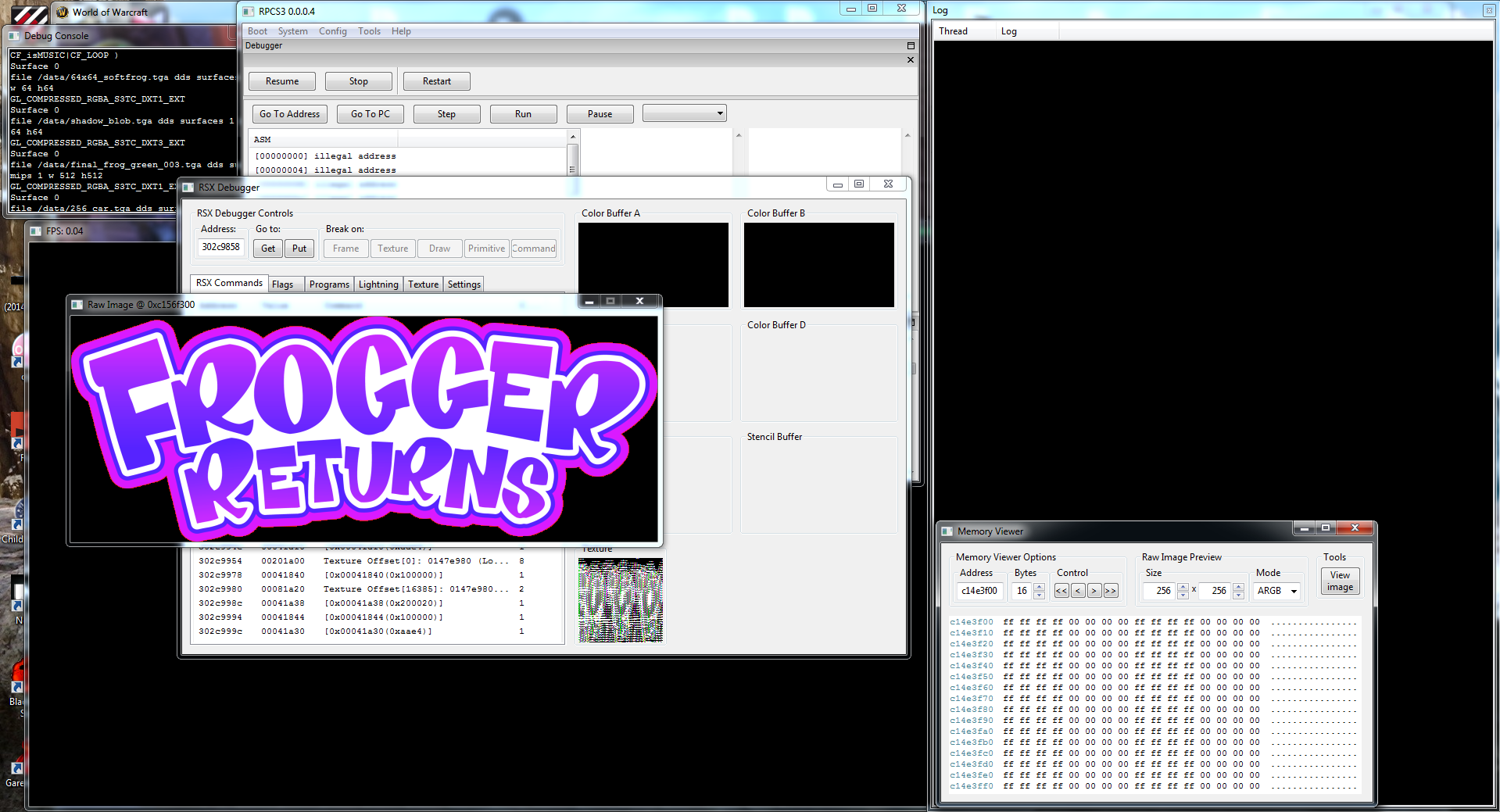
Task: Click the Put button in RSX Debugger
Action: coord(299,249)
